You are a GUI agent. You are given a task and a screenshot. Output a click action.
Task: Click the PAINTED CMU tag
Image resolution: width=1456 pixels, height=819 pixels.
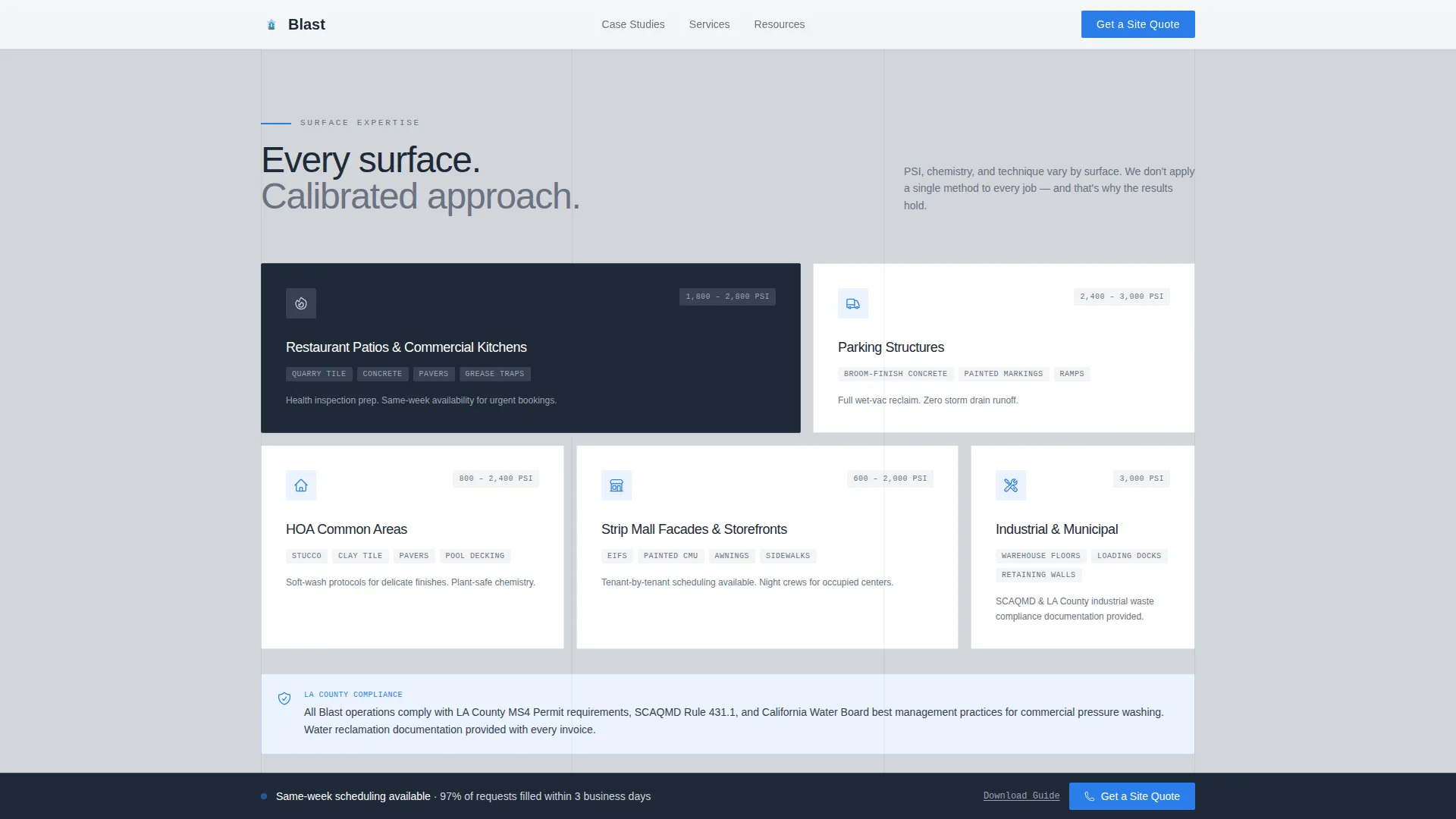[x=670, y=556]
